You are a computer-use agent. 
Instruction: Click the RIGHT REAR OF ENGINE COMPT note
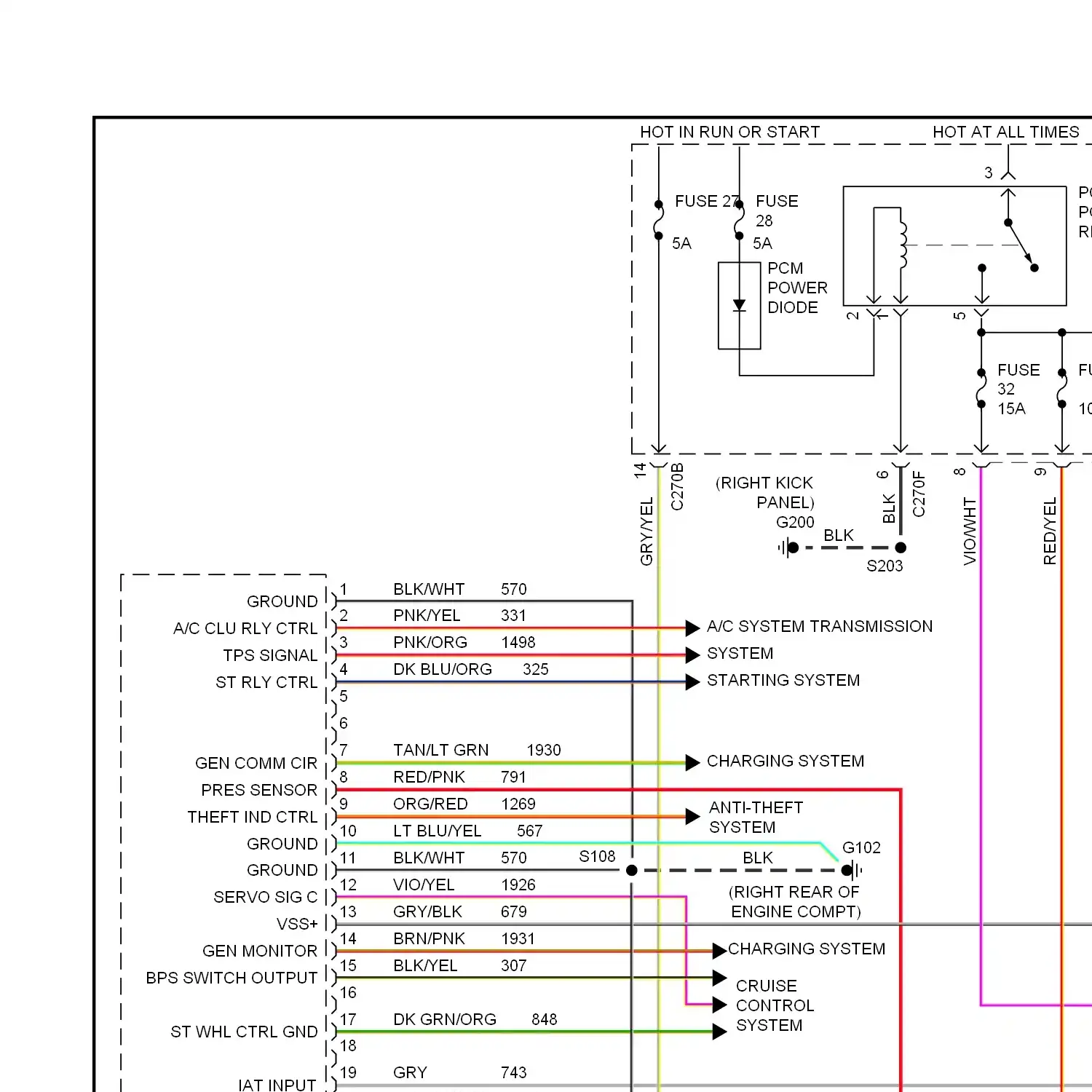795,902
